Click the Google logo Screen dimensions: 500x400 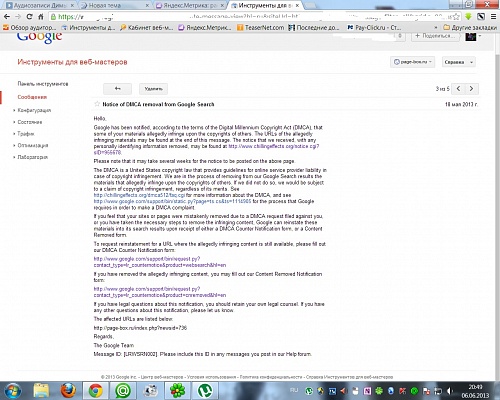click(x=39, y=37)
